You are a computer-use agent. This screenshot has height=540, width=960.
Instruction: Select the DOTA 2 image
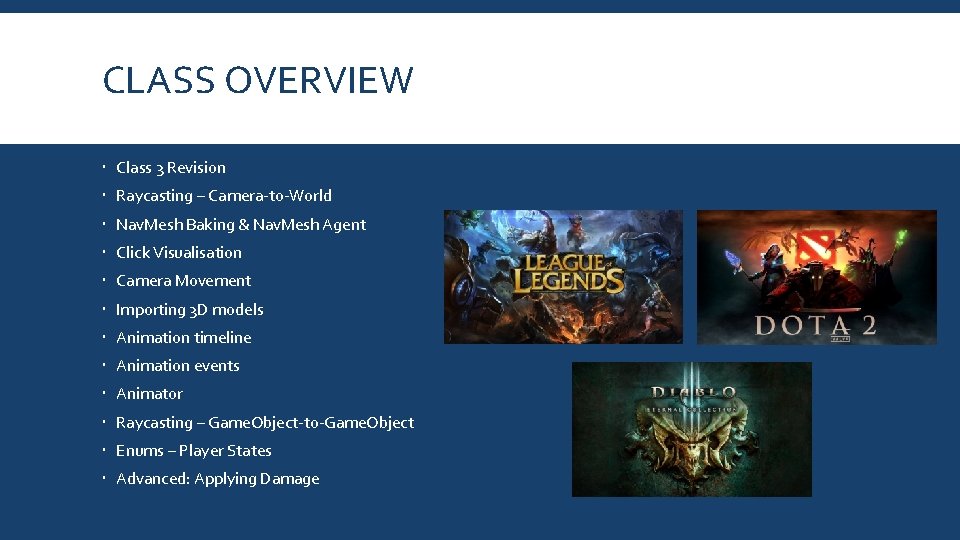click(817, 277)
